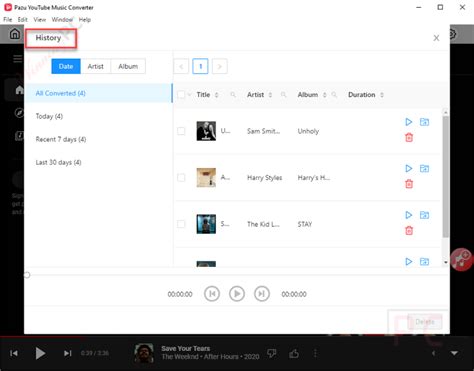The width and height of the screenshot is (474, 371).
Task: Click the red add-music floating button
Action: point(462,259)
